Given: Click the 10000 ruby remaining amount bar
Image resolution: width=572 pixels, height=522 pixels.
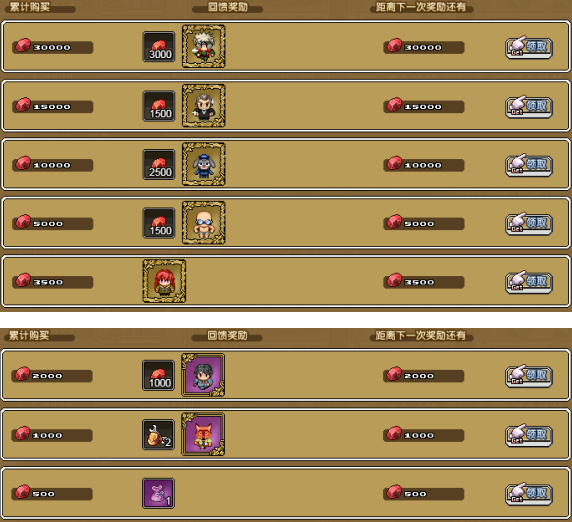Looking at the screenshot, I should tap(424, 165).
